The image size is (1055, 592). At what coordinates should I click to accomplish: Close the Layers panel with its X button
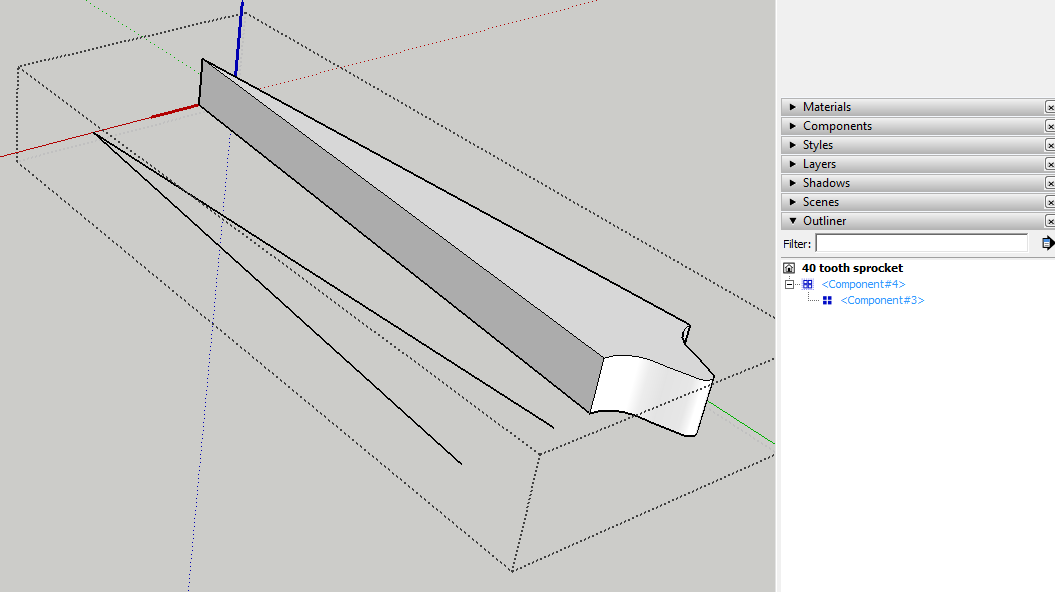click(x=1050, y=164)
